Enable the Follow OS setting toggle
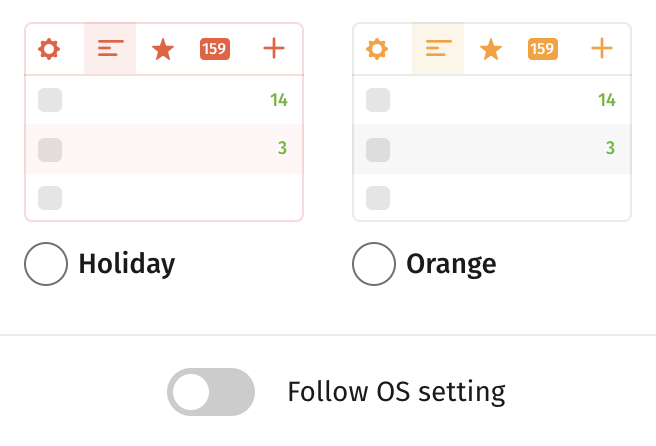656x446 pixels. pos(211,392)
